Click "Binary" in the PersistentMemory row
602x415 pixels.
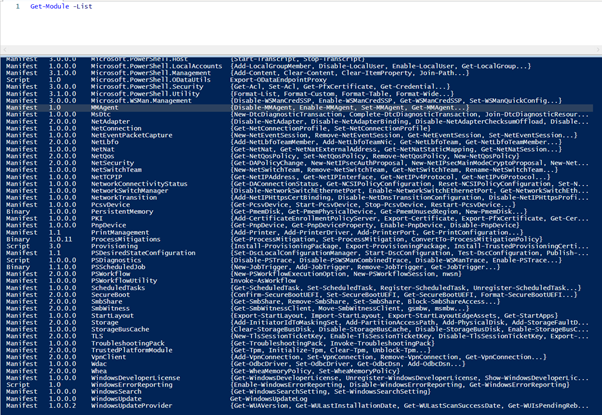coord(18,212)
